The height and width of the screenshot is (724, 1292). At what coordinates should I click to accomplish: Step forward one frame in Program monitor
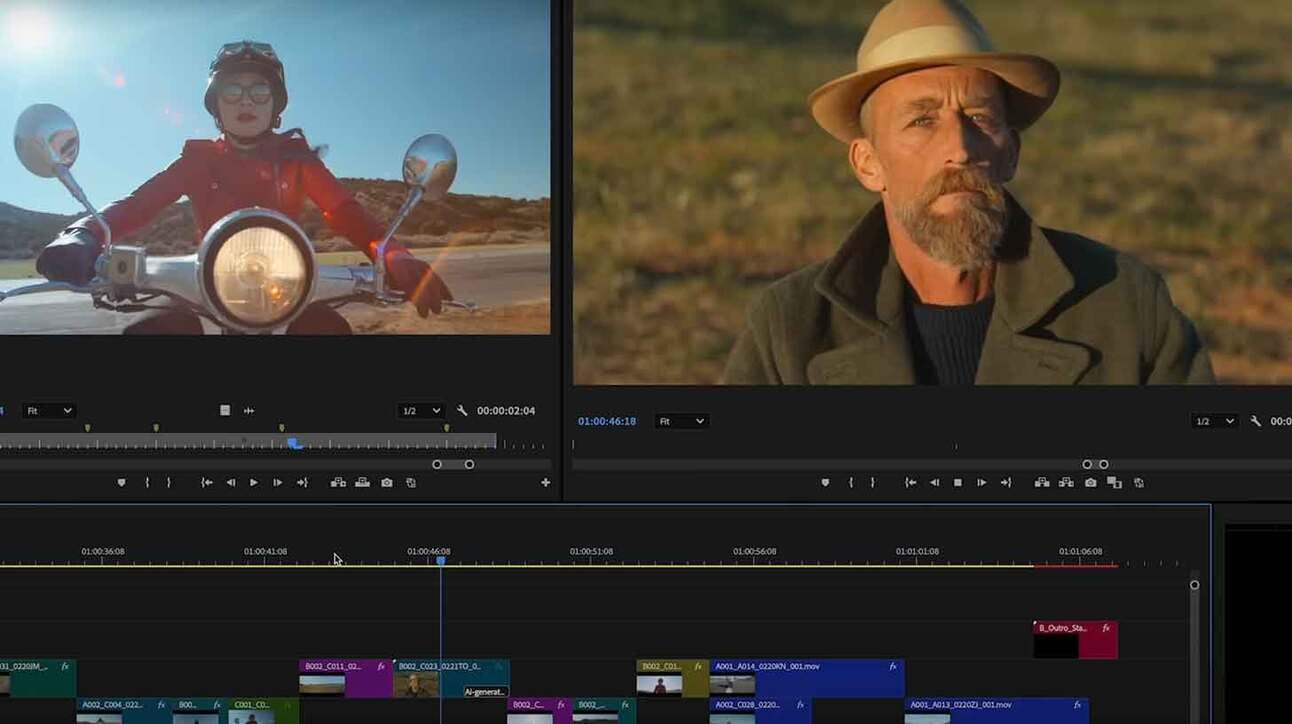click(981, 482)
